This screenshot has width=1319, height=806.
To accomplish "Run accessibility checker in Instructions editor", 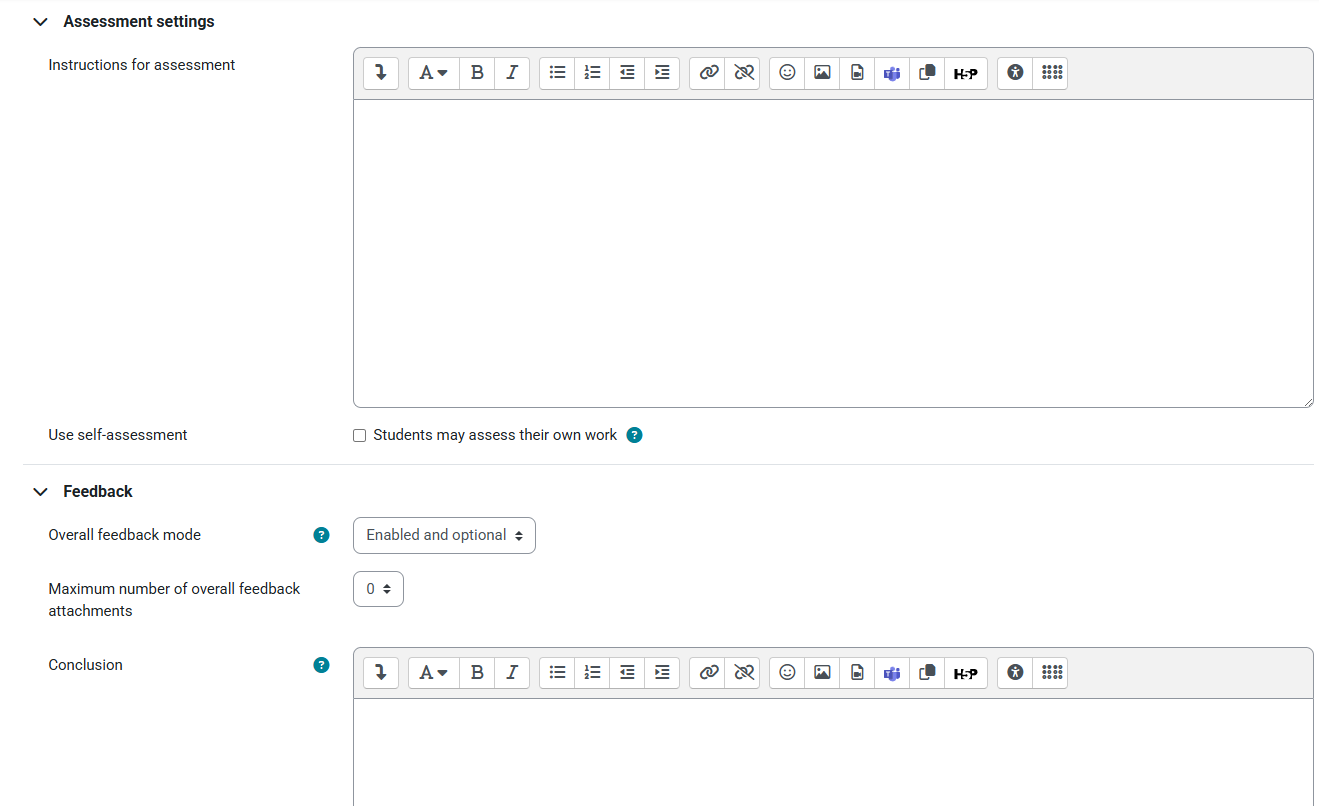I will [x=1015, y=73].
